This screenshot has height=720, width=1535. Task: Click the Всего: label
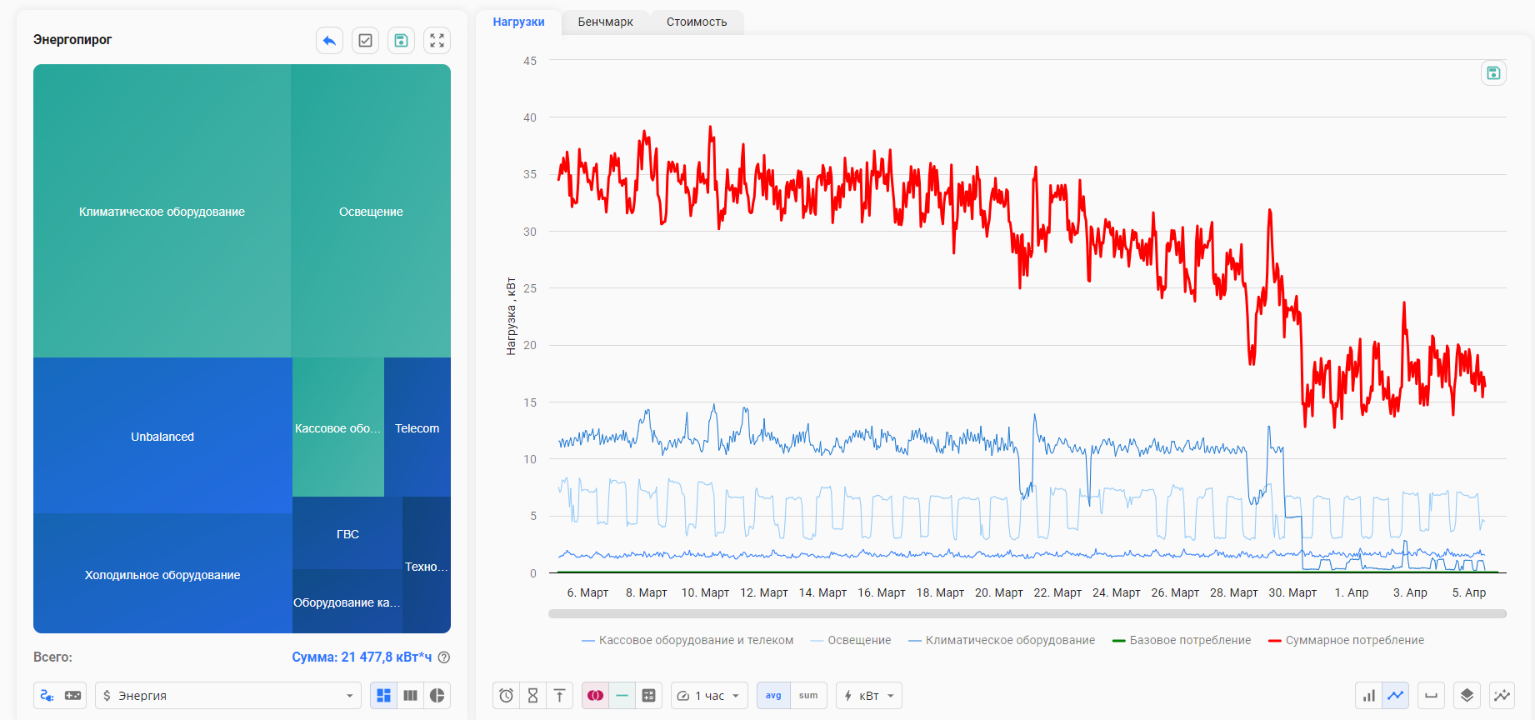pos(53,657)
